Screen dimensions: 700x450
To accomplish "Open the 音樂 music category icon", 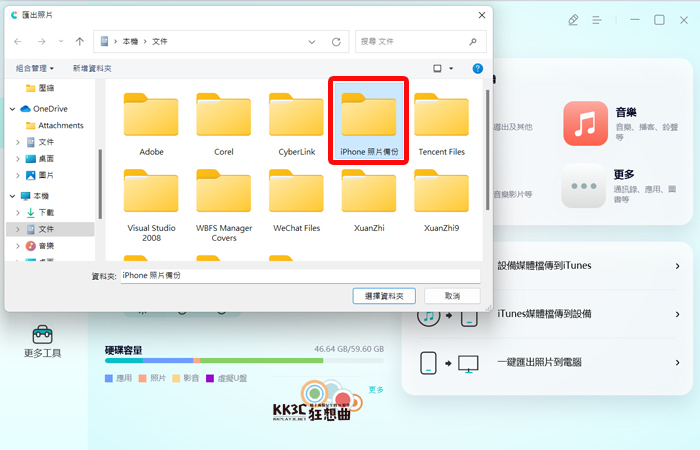I will coord(585,123).
